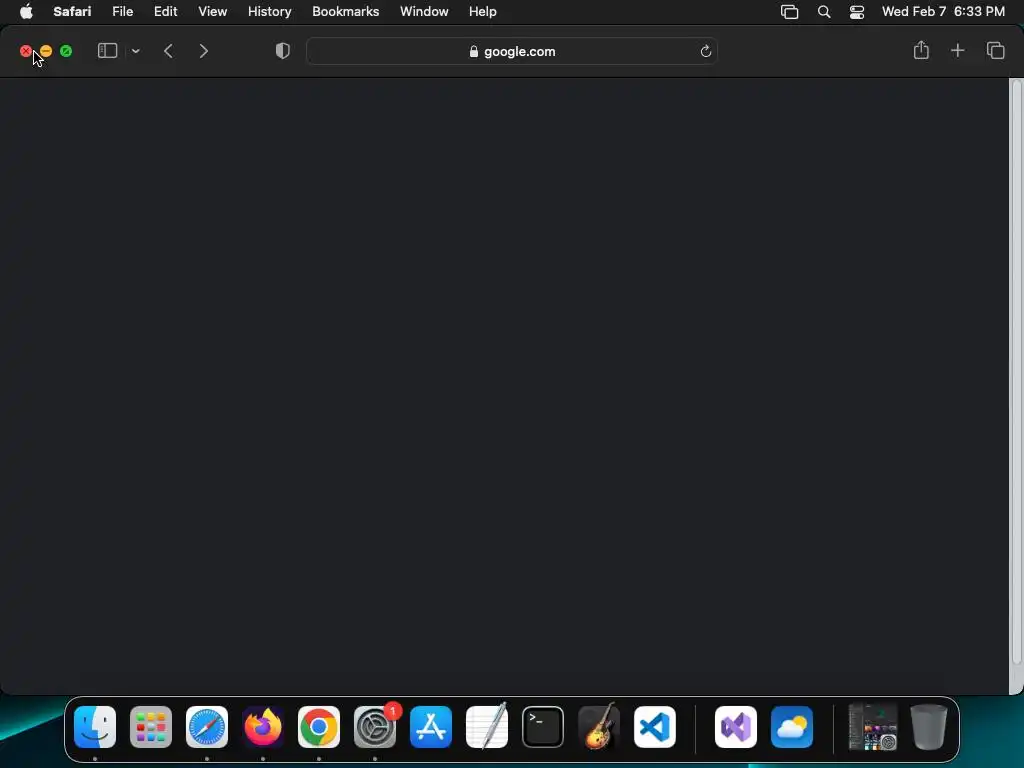The width and height of the screenshot is (1024, 768).
Task: Open the Trash from the Dock
Action: pos(928,727)
